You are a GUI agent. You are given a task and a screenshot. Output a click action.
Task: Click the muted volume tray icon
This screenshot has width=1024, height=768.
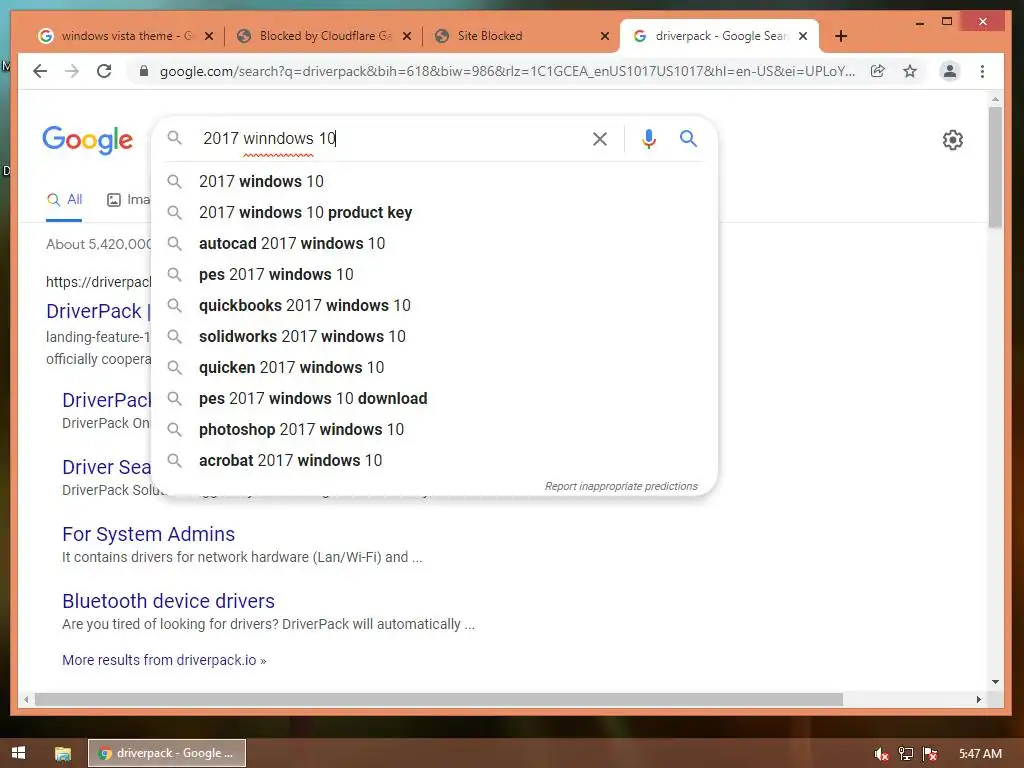pyautogui.click(x=881, y=754)
